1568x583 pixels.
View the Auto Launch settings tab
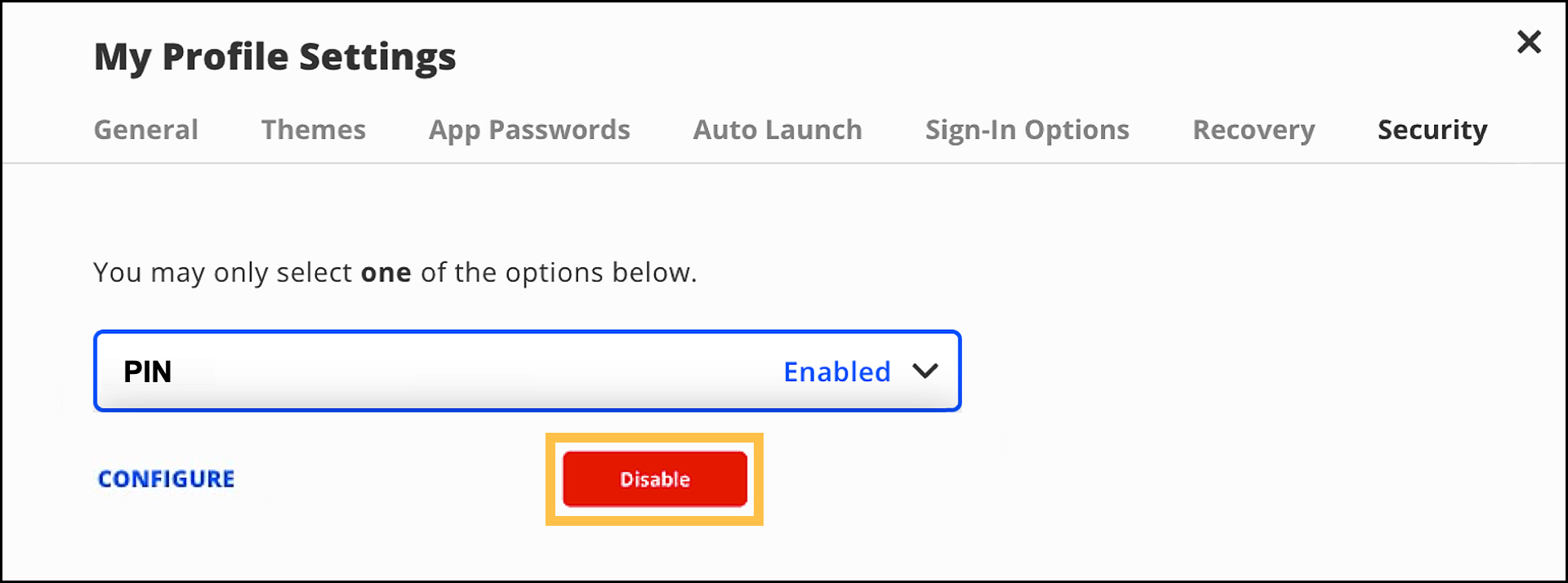777,129
